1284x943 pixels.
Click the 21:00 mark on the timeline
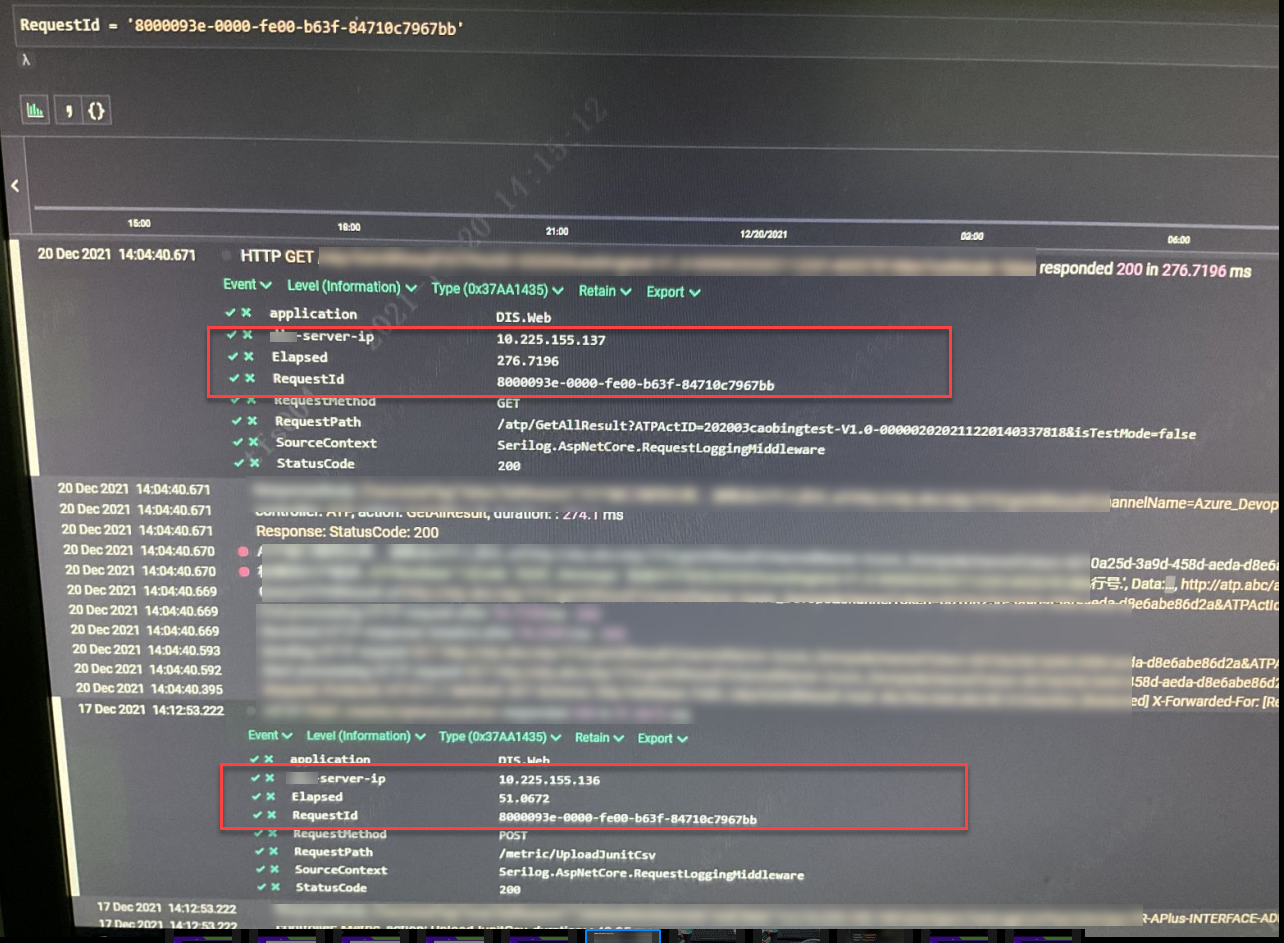tap(555, 230)
